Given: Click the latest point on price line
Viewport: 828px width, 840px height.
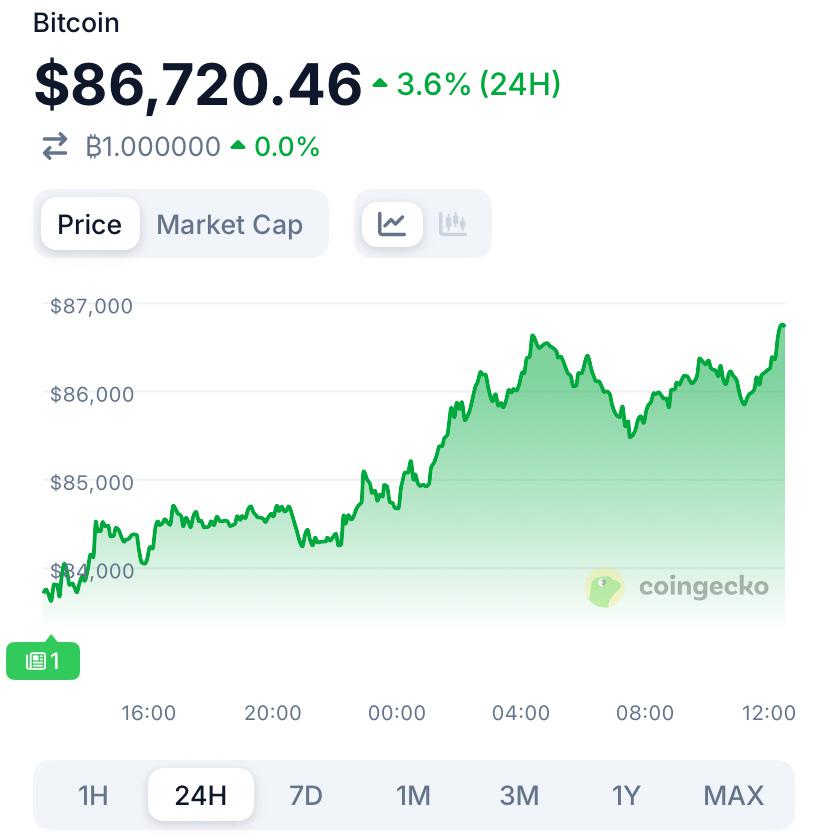Looking at the screenshot, I should (783, 325).
